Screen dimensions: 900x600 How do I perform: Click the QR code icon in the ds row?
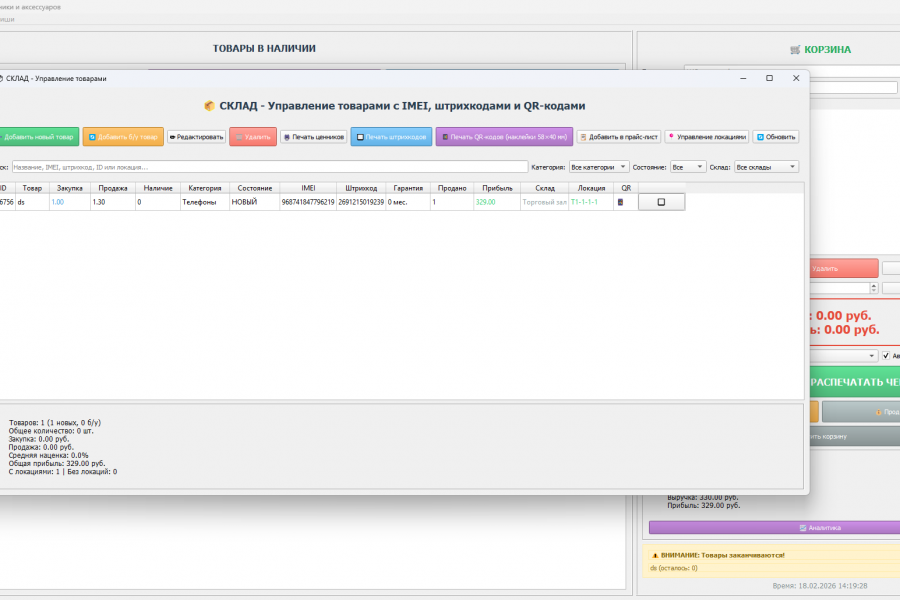click(620, 202)
